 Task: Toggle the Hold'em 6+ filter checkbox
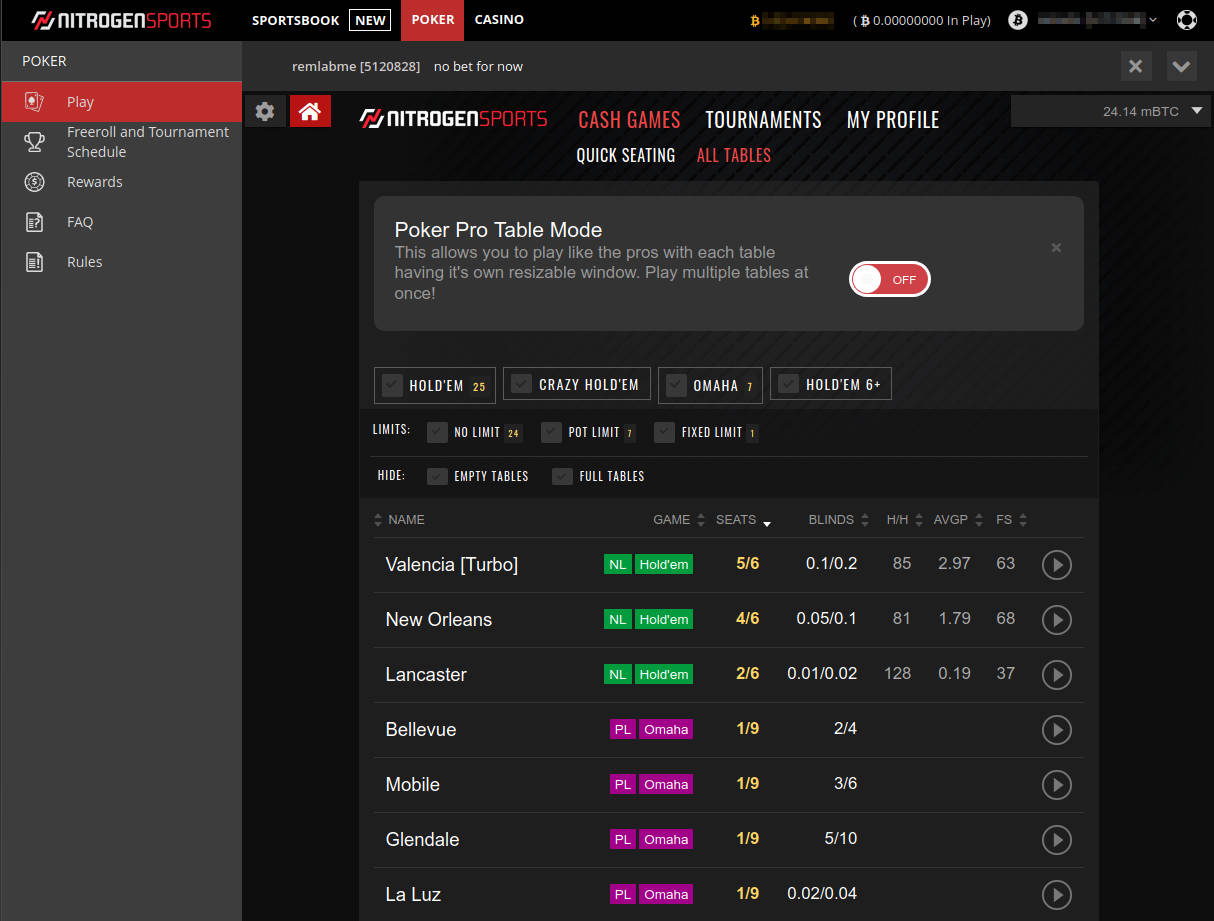789,384
